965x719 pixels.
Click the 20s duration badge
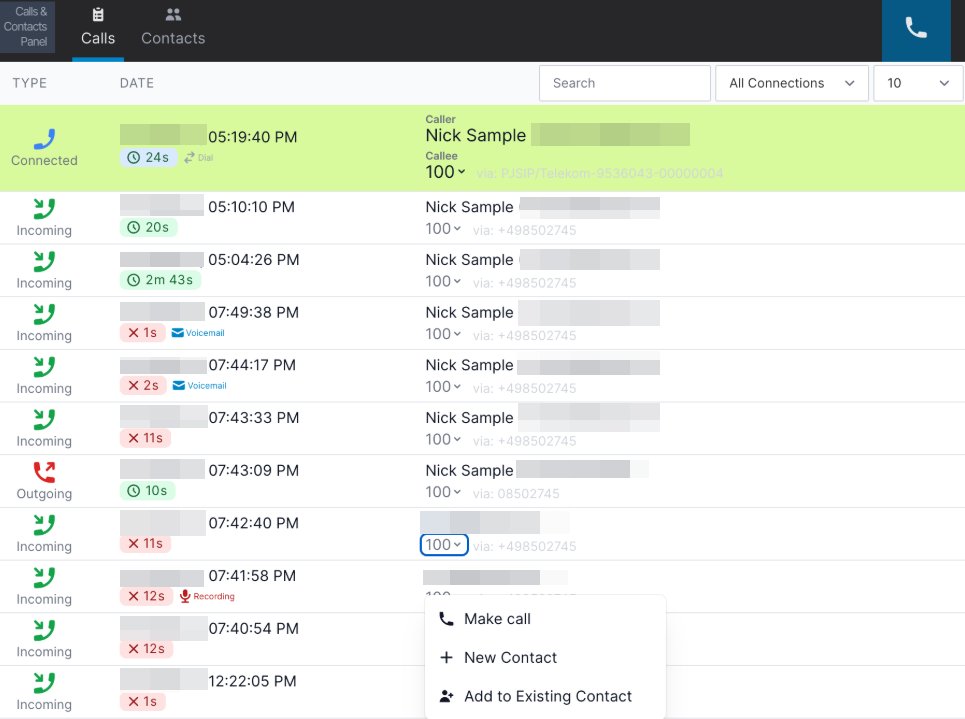coord(148,227)
